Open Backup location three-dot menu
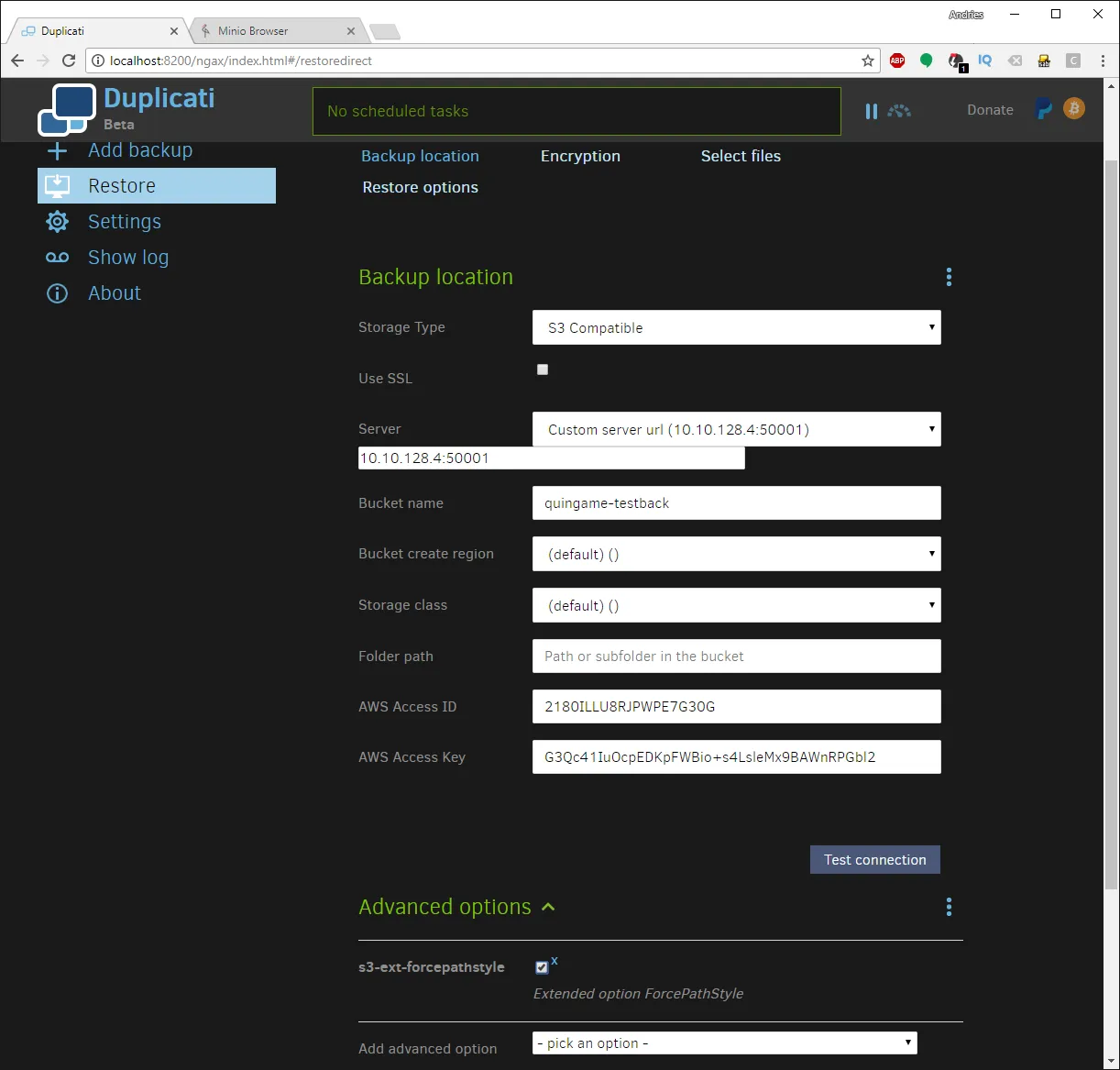Image resolution: width=1120 pixels, height=1070 pixels. [949, 277]
